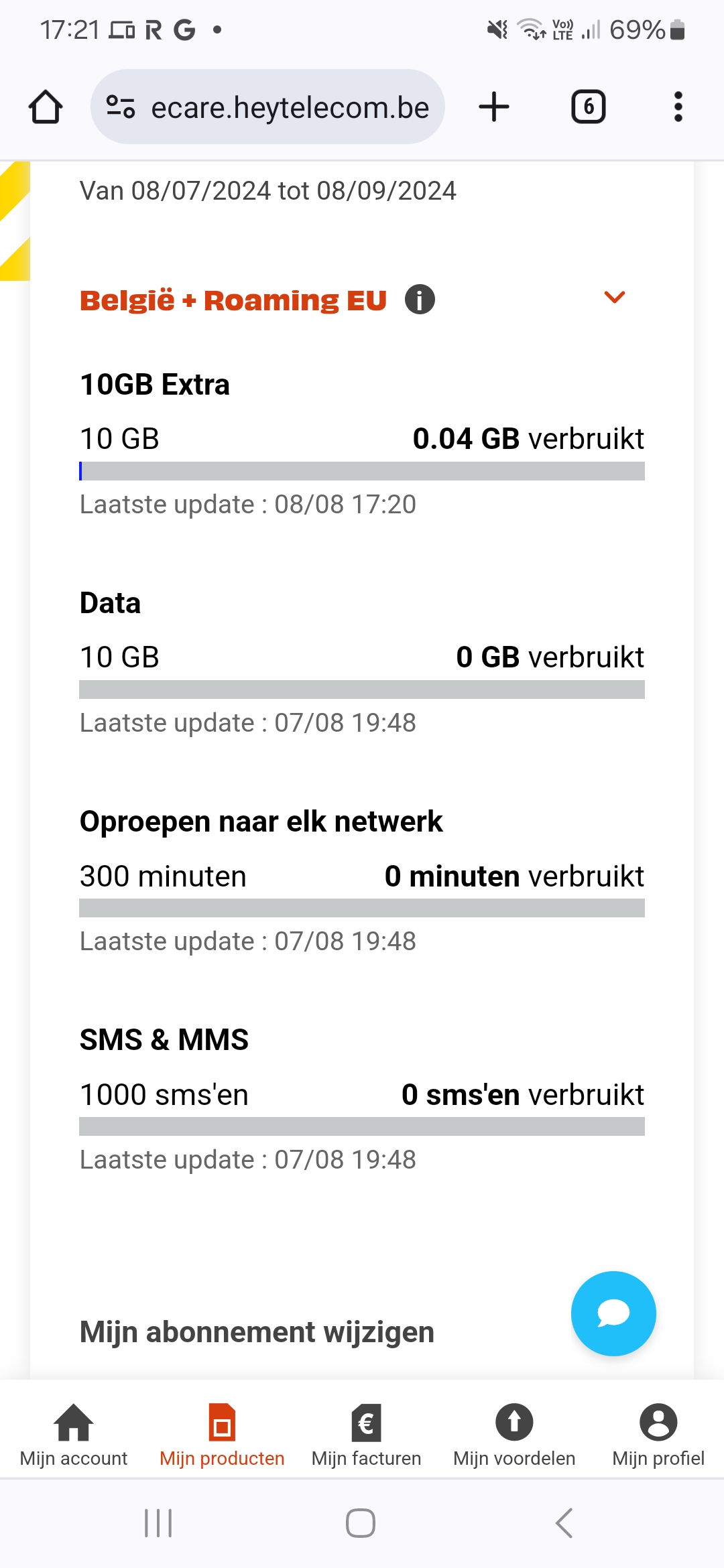Viewport: 724px width, 1568px height.
Task: Go back with Android back arrow
Action: click(x=564, y=1523)
